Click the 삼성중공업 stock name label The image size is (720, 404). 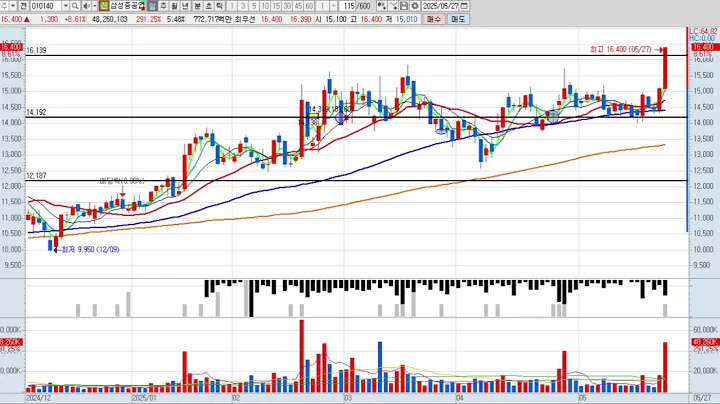coord(126,6)
